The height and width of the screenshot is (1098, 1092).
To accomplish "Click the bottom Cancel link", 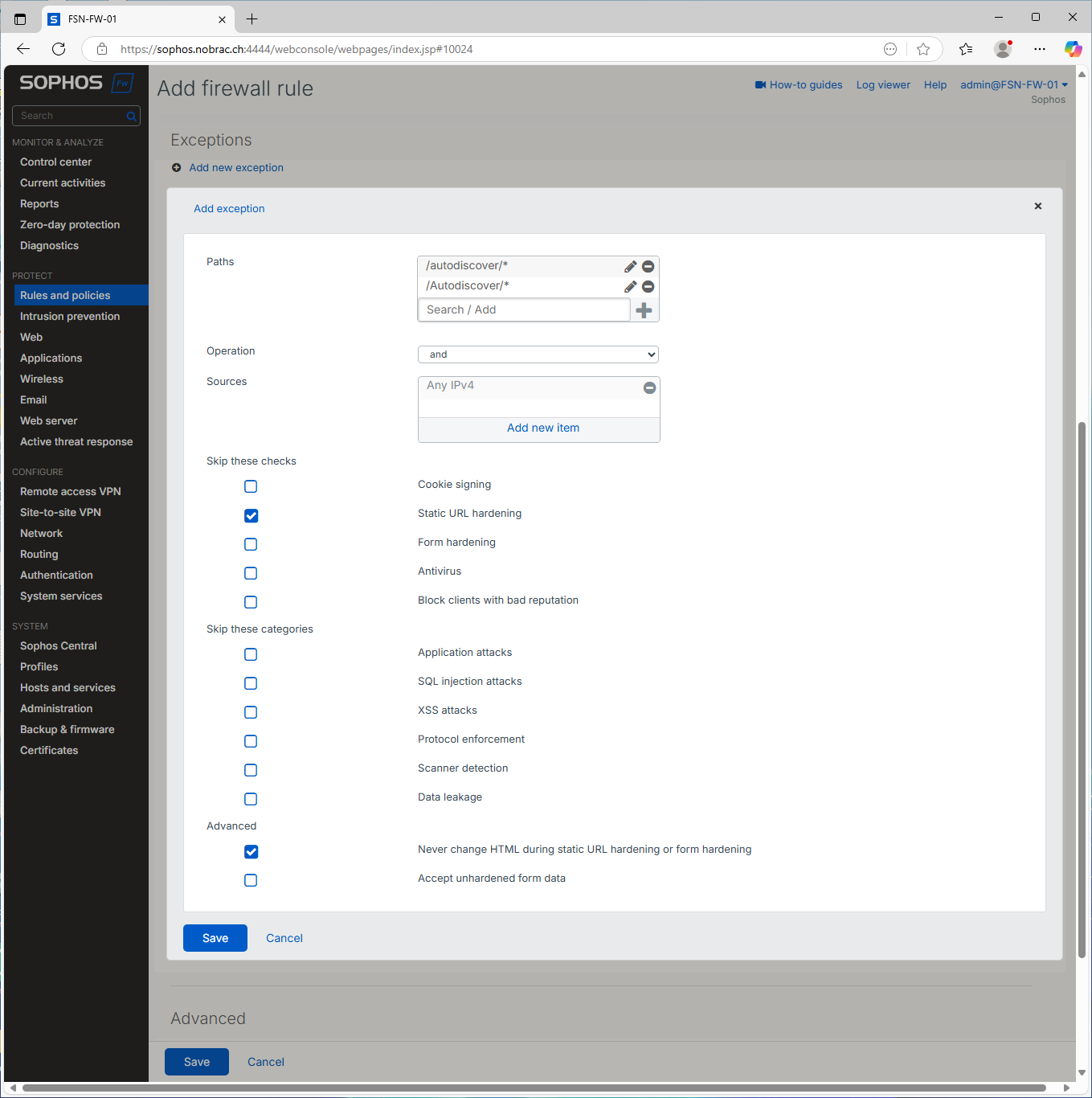I will pyautogui.click(x=266, y=1062).
